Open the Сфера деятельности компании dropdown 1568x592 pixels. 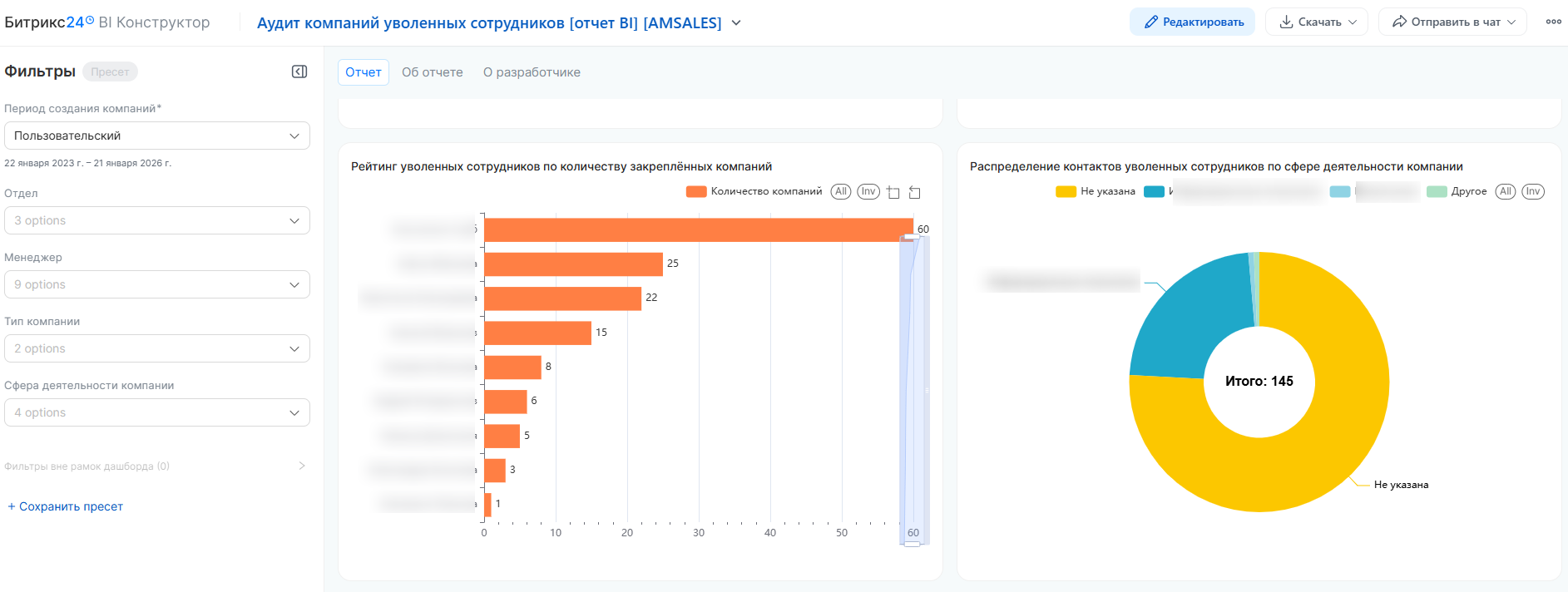coord(157,412)
